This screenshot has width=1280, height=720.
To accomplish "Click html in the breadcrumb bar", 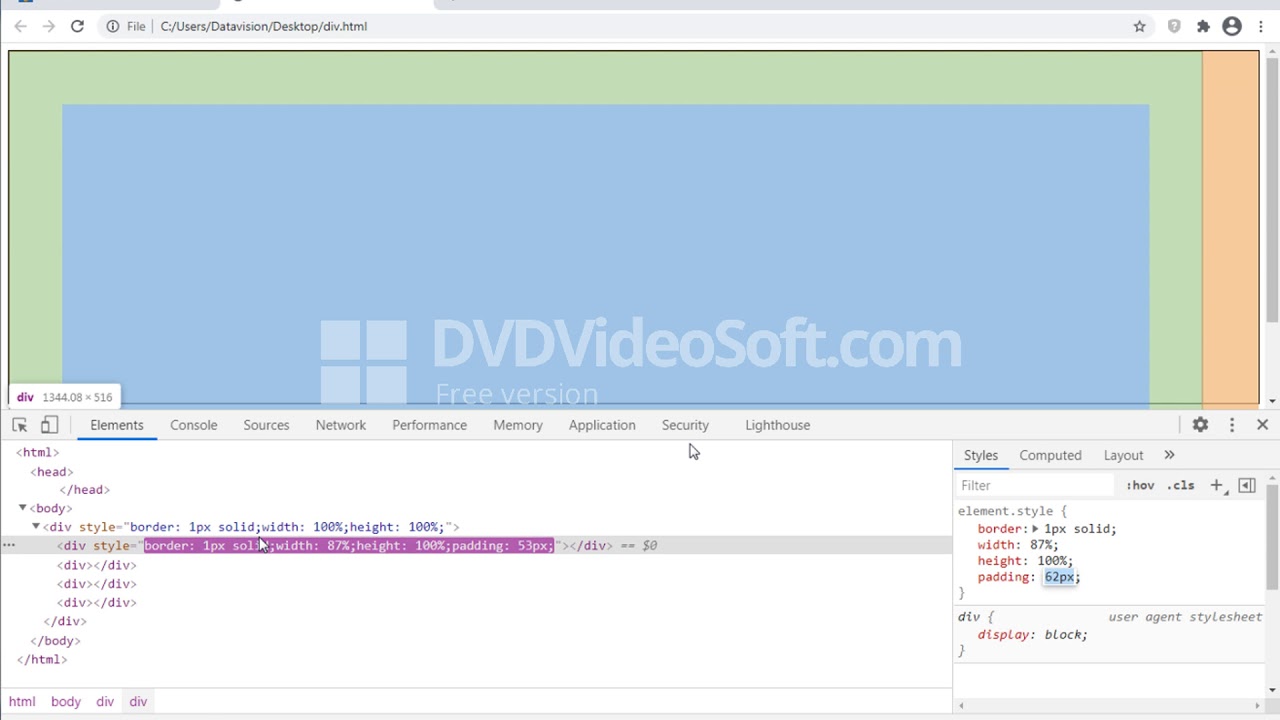I will coord(22,702).
